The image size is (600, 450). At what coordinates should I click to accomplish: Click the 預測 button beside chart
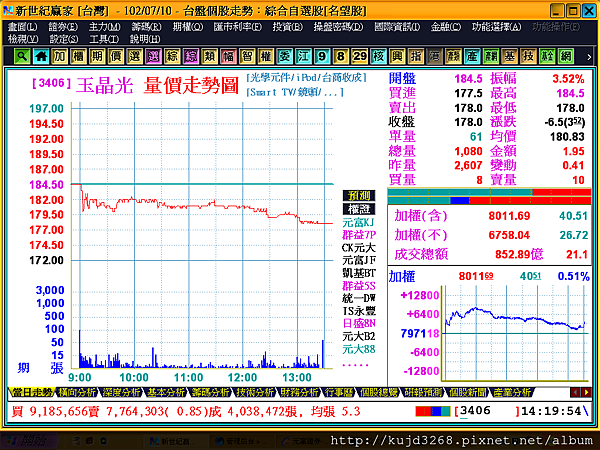[359, 196]
